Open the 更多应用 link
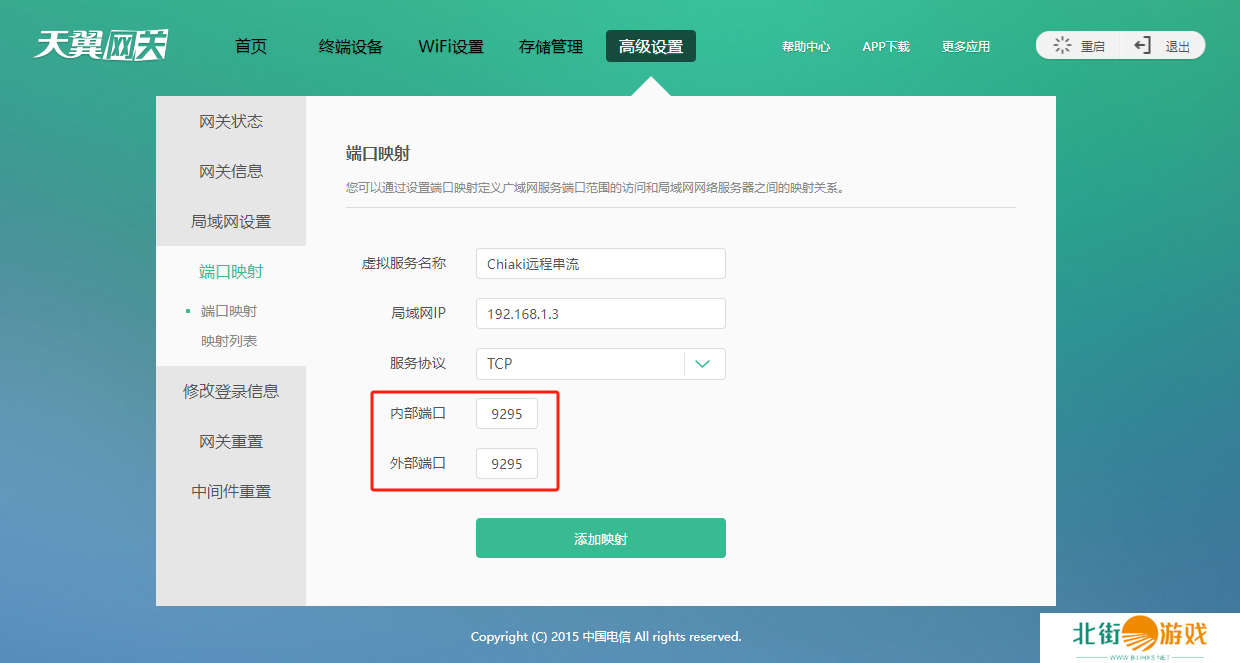The height and width of the screenshot is (663, 1240). 965,47
